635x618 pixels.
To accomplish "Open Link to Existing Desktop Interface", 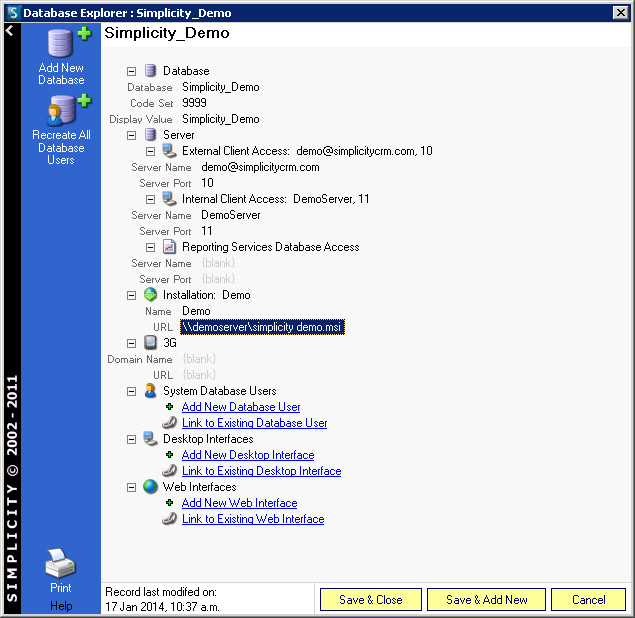I will coord(261,471).
